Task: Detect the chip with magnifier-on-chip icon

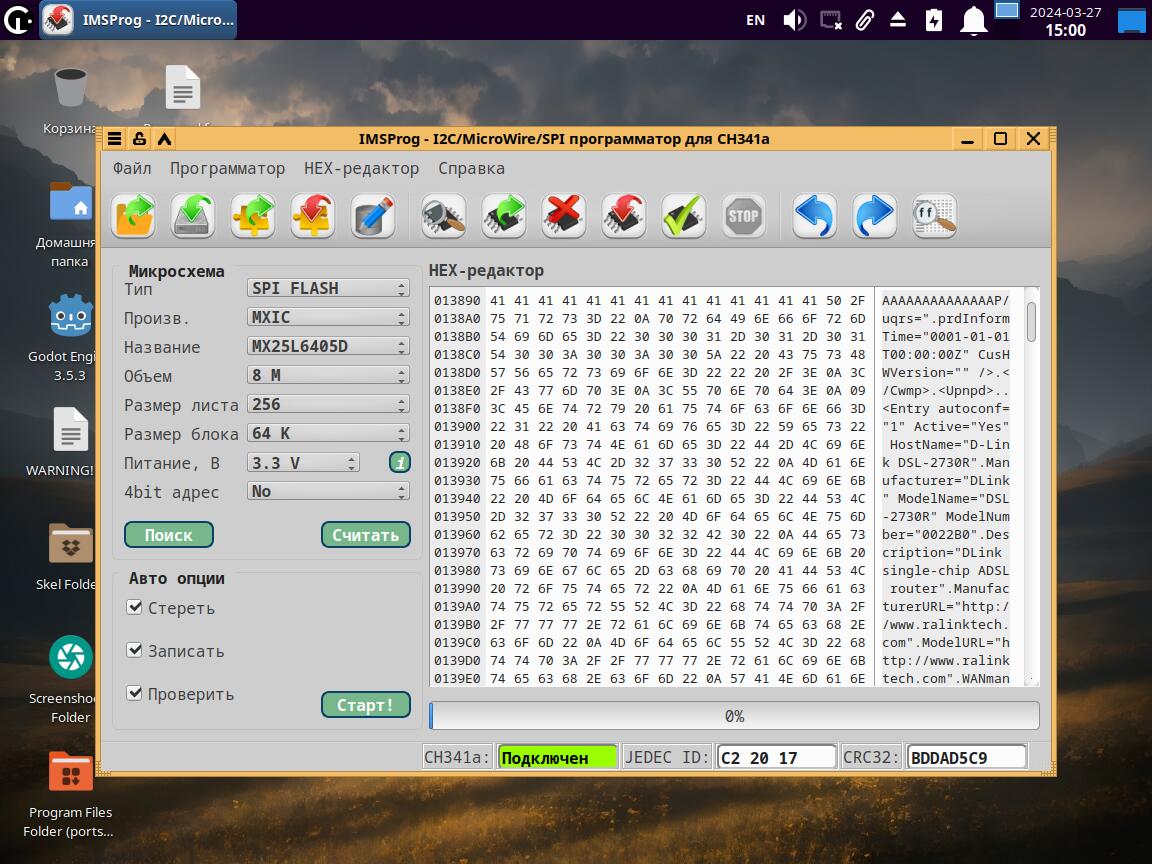Action: point(444,216)
